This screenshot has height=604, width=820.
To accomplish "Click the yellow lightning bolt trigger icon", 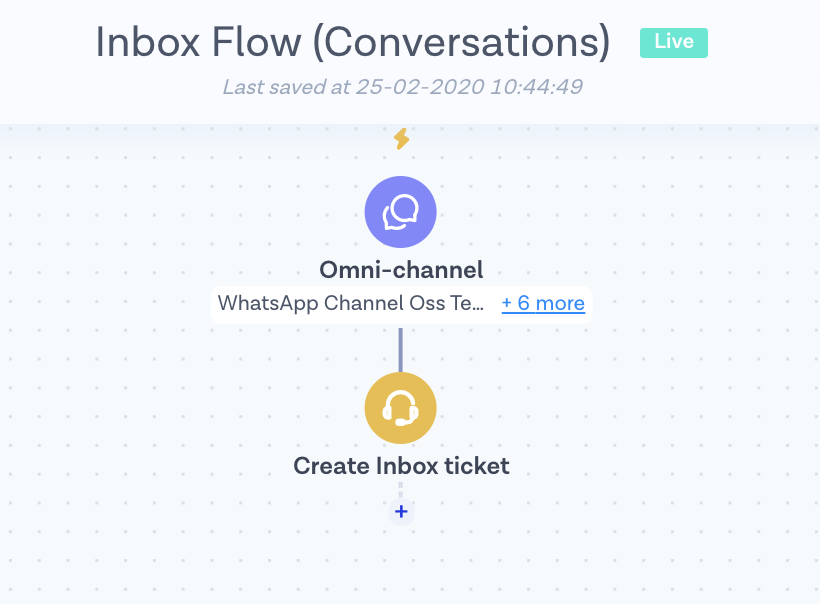I will [x=401, y=139].
